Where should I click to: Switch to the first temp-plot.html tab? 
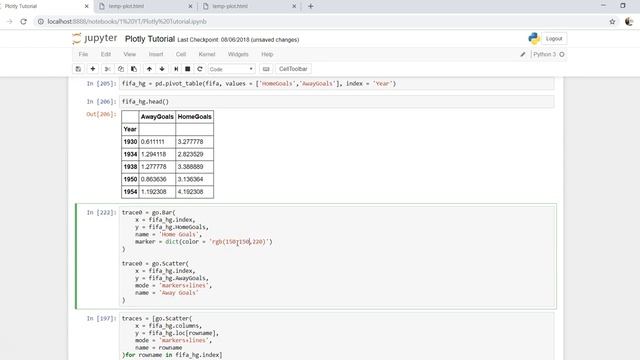[145, 6]
